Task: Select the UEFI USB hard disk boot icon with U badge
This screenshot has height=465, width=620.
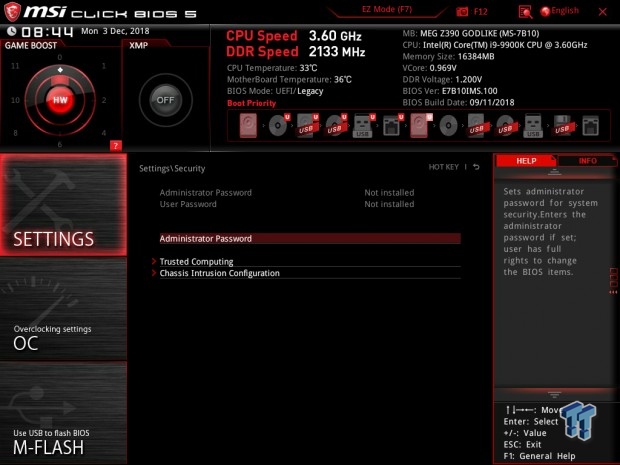Action: coord(307,126)
